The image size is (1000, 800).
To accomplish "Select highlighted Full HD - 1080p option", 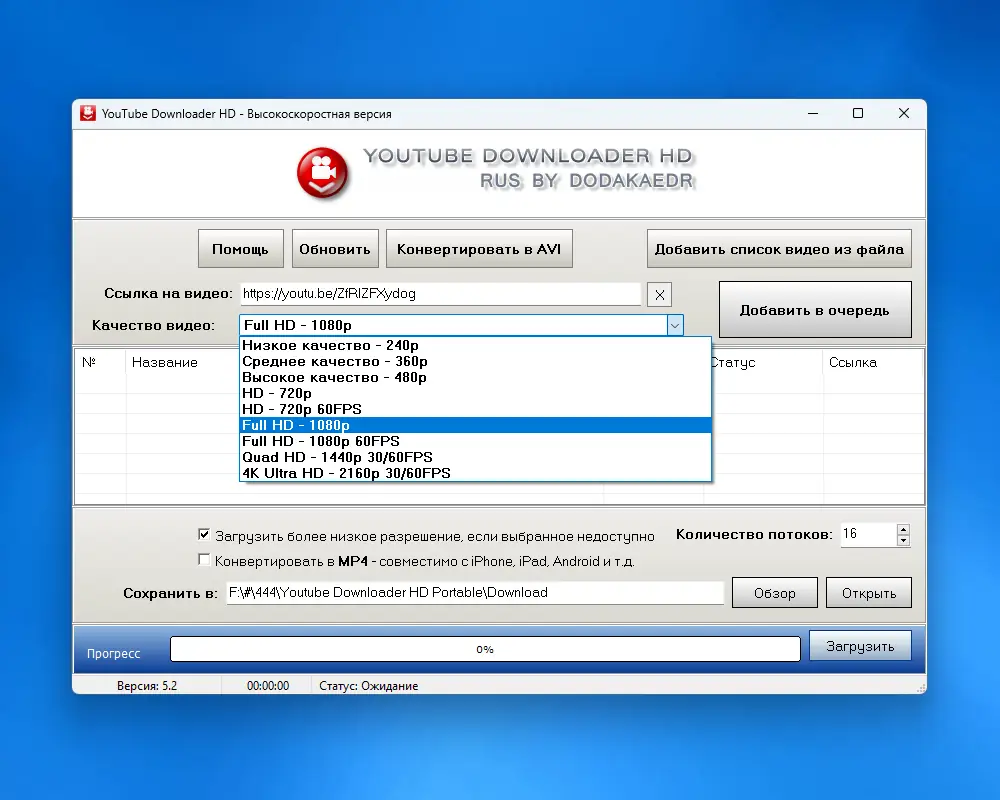I will point(475,425).
